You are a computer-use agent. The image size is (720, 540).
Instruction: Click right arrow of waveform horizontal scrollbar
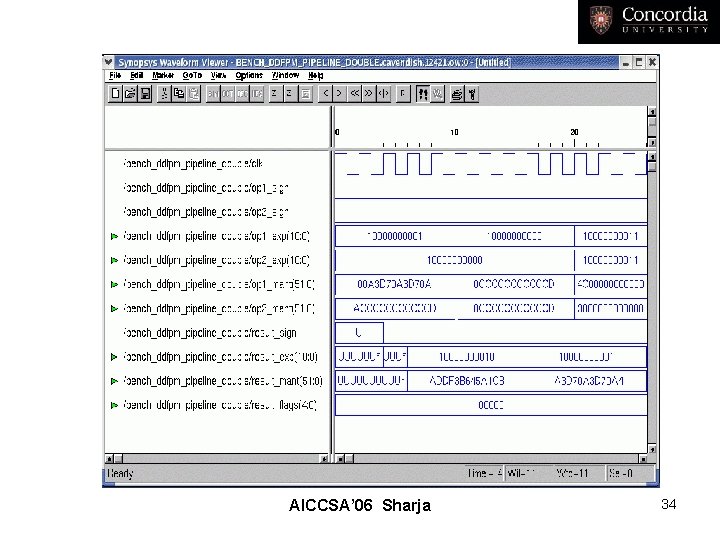tap(643, 458)
